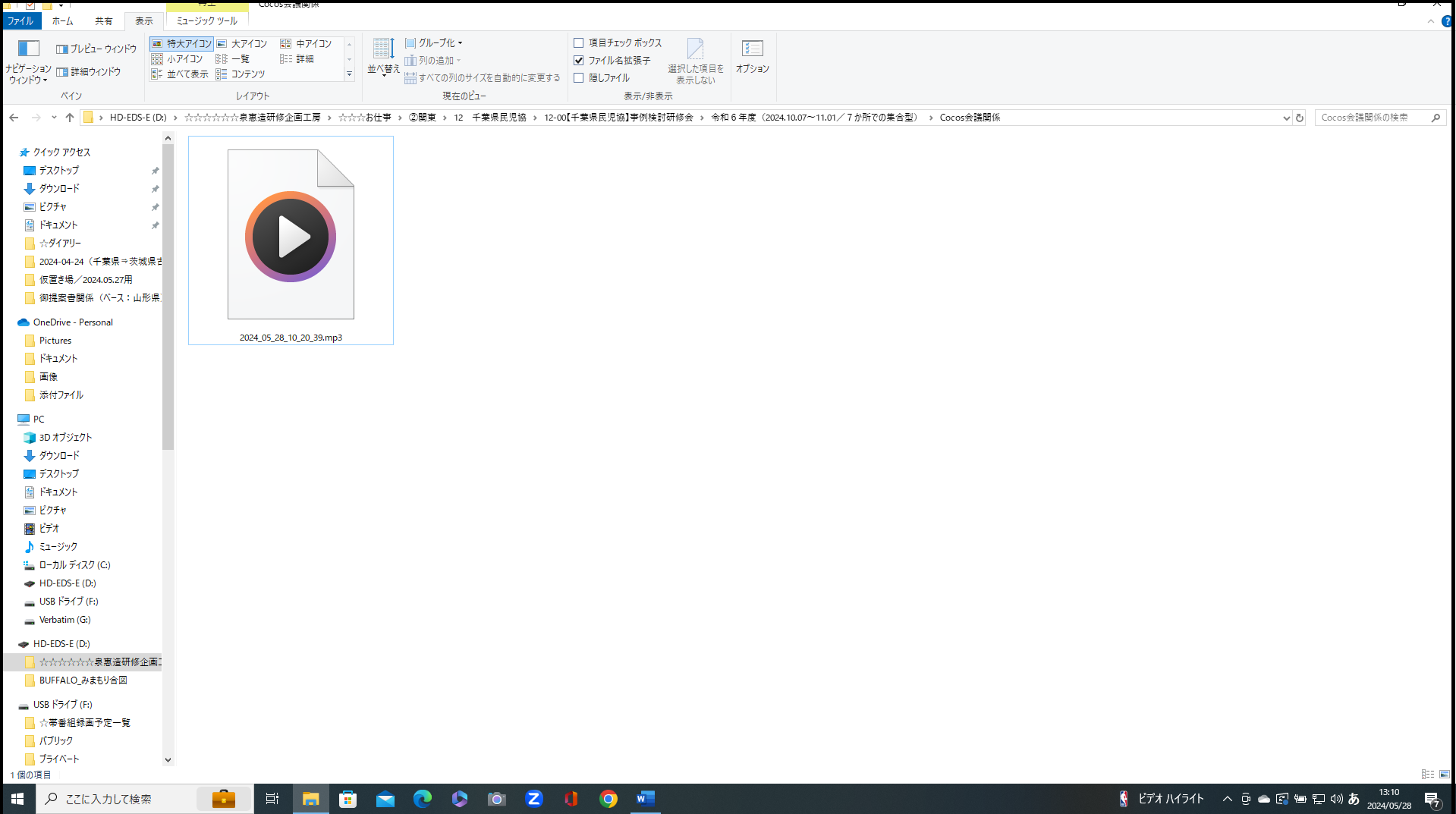Viewport: 1456px width, 814px height.
Task: Open address bar history dropdown
Action: pyautogui.click(x=1286, y=118)
